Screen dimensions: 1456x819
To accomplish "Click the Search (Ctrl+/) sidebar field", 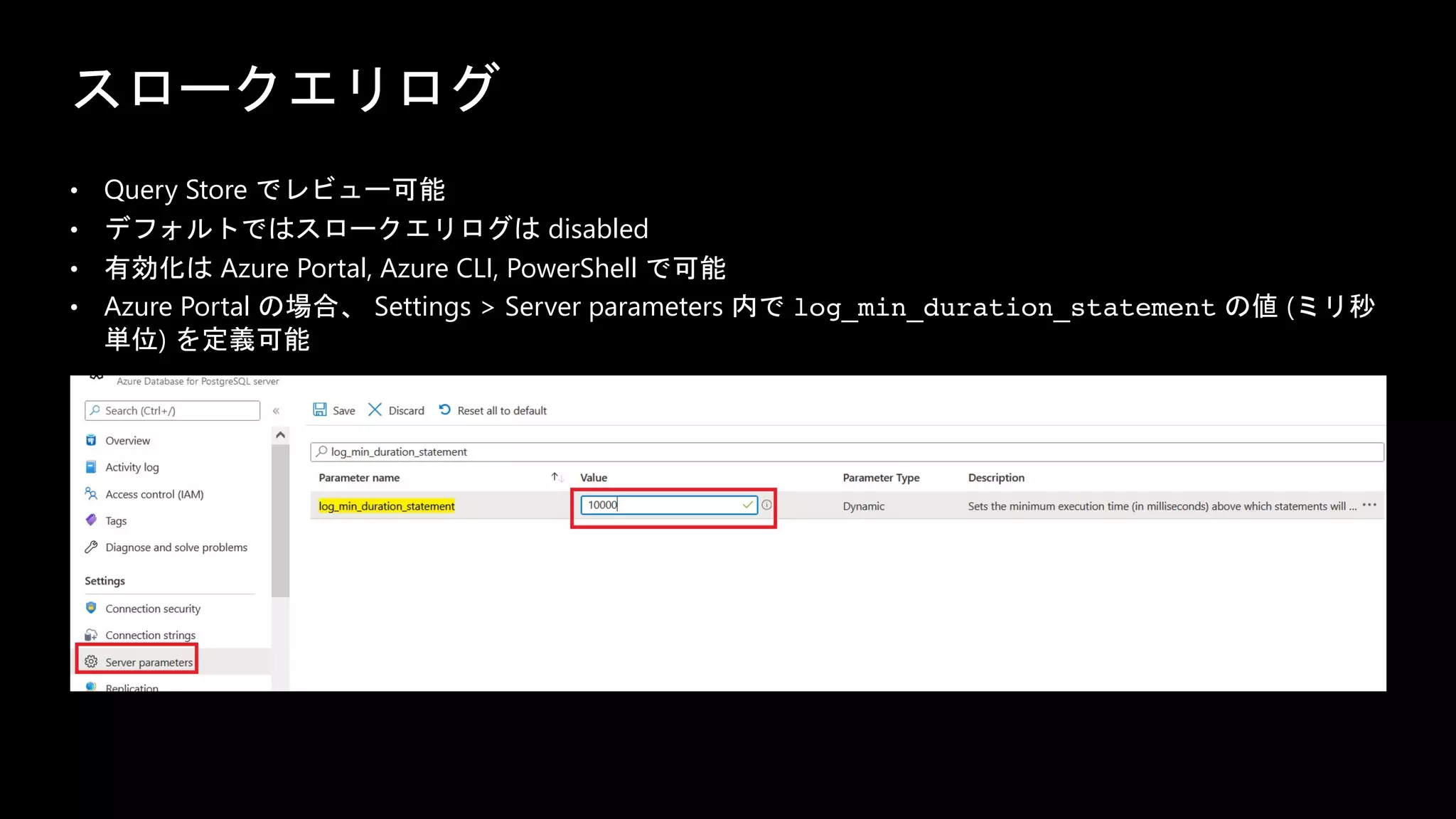I will 172,410.
